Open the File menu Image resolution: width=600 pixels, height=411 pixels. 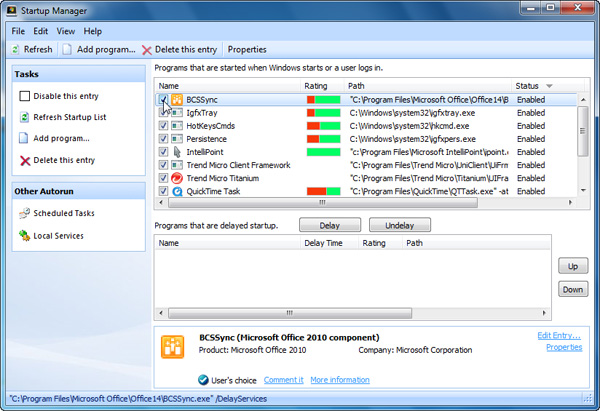(x=18, y=31)
